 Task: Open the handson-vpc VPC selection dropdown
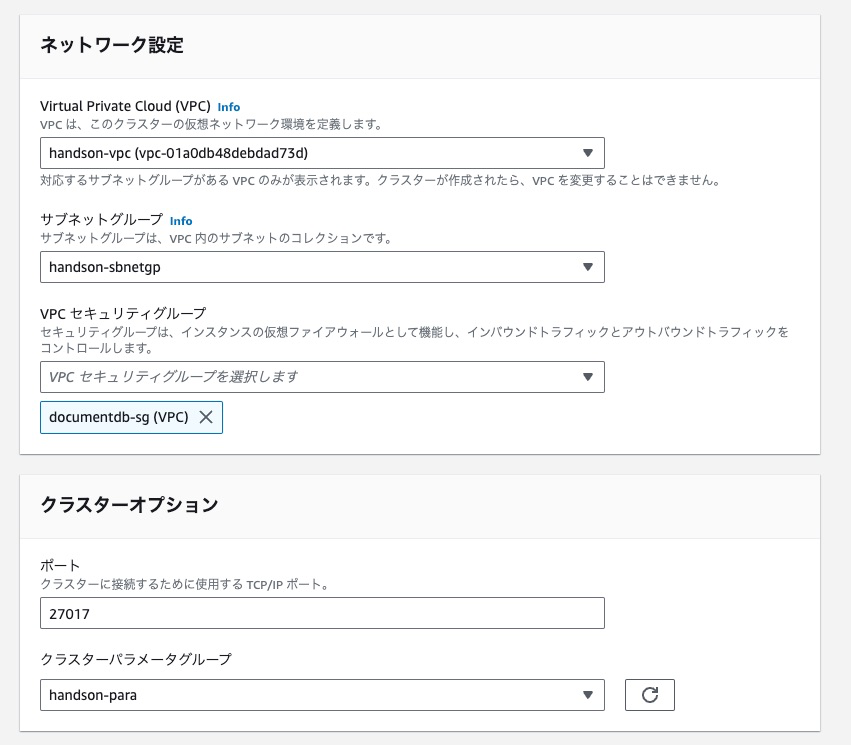[322, 153]
